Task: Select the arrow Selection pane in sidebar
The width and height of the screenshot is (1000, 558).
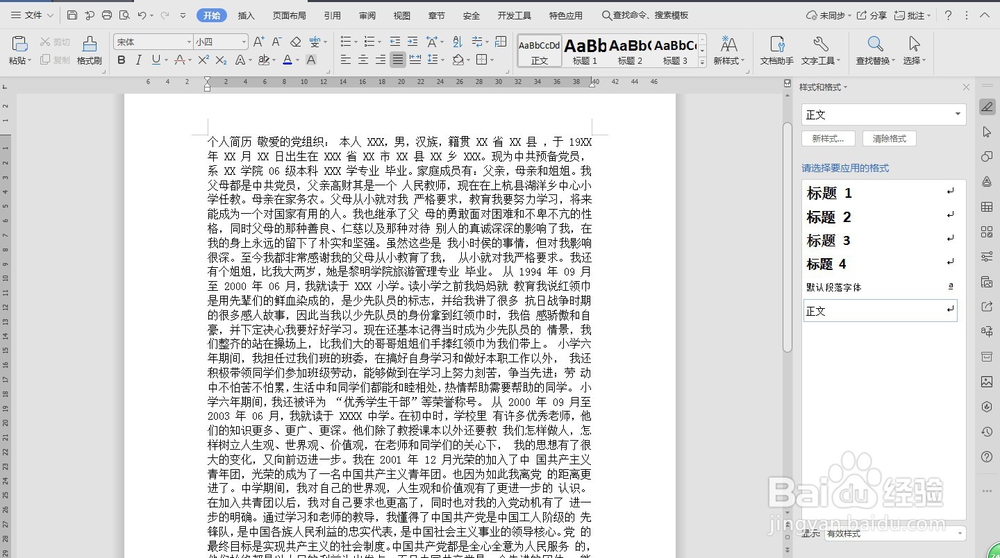Action: coord(987,131)
